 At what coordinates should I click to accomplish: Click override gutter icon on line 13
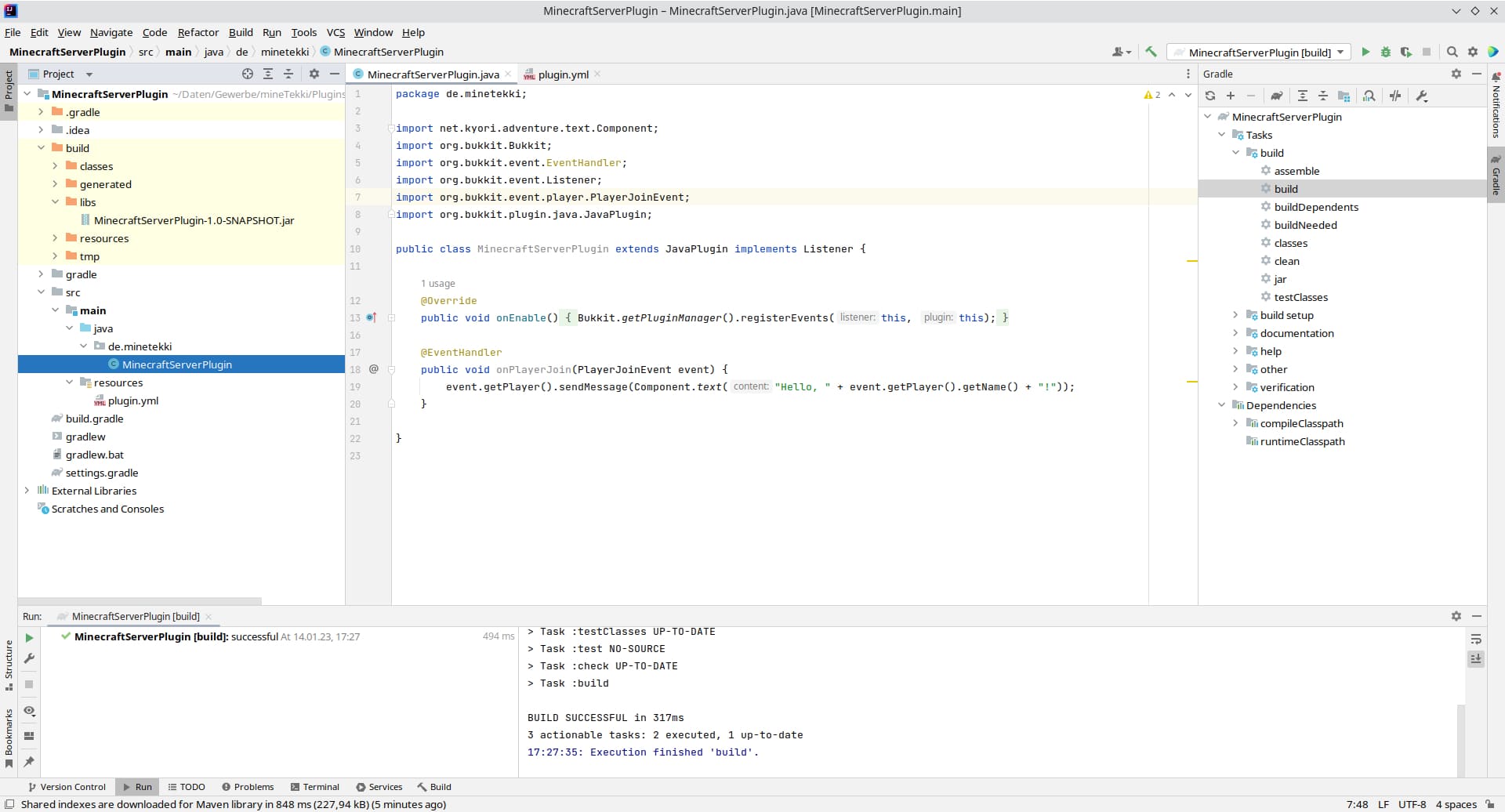coord(372,317)
